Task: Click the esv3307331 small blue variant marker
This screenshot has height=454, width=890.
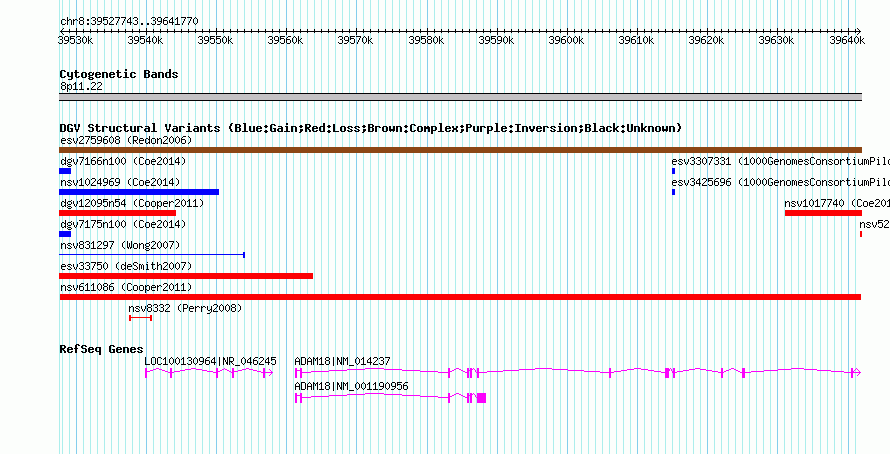Action: click(x=674, y=171)
